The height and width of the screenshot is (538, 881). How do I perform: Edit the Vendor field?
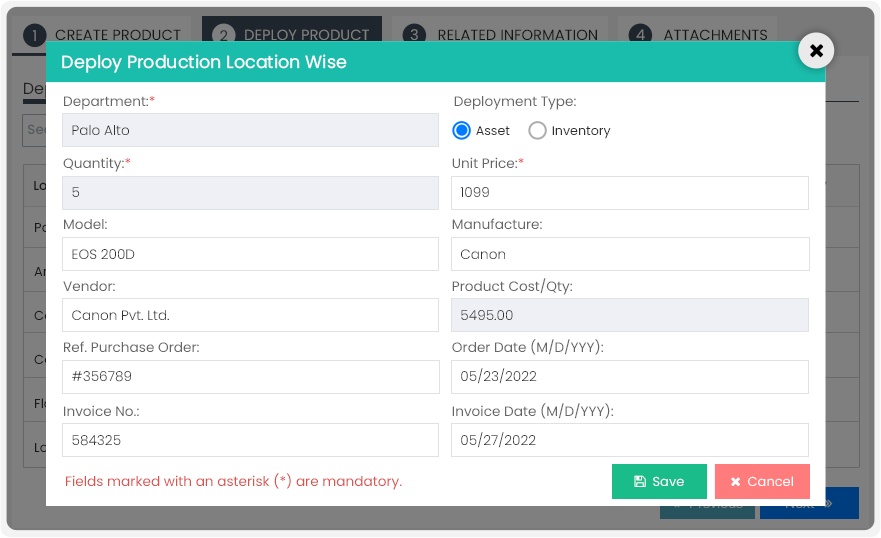[x=250, y=315]
